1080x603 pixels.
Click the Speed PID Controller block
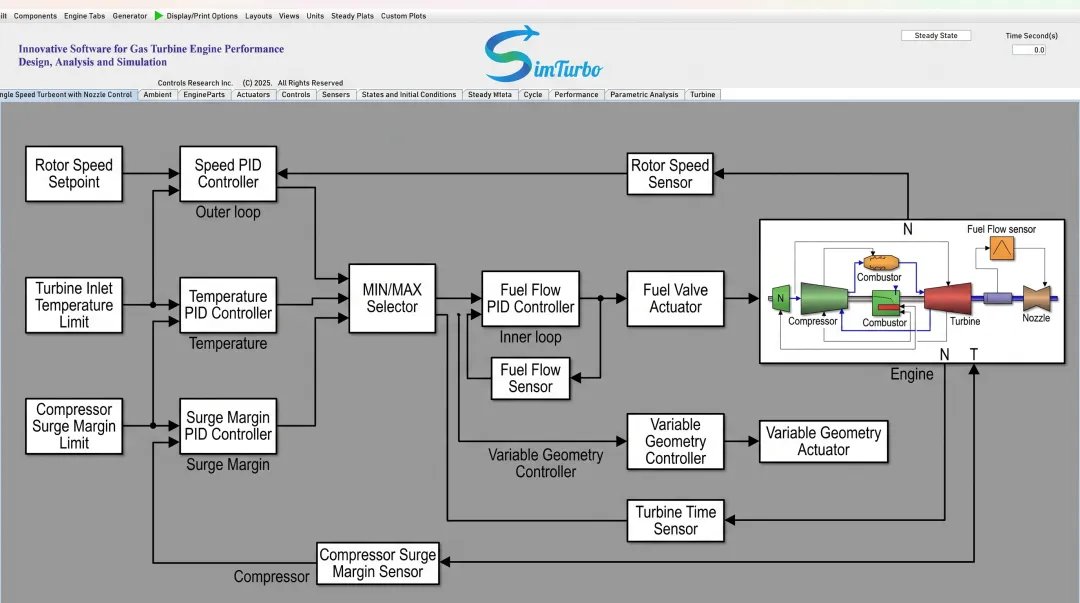point(228,174)
